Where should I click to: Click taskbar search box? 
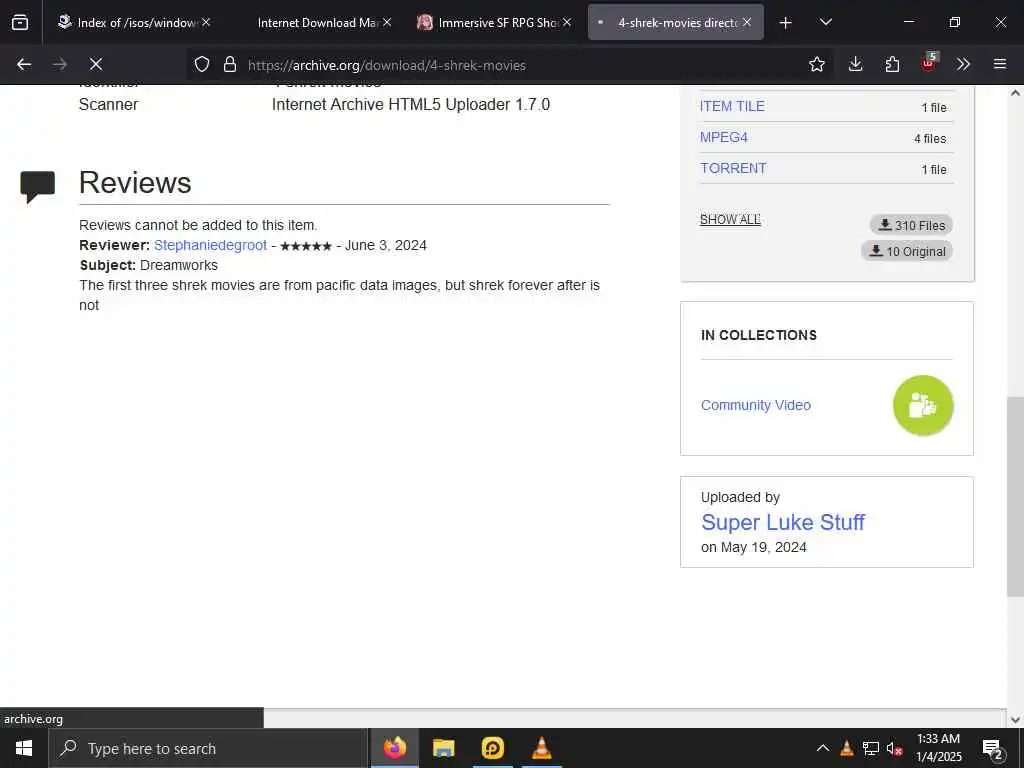[x=208, y=748]
